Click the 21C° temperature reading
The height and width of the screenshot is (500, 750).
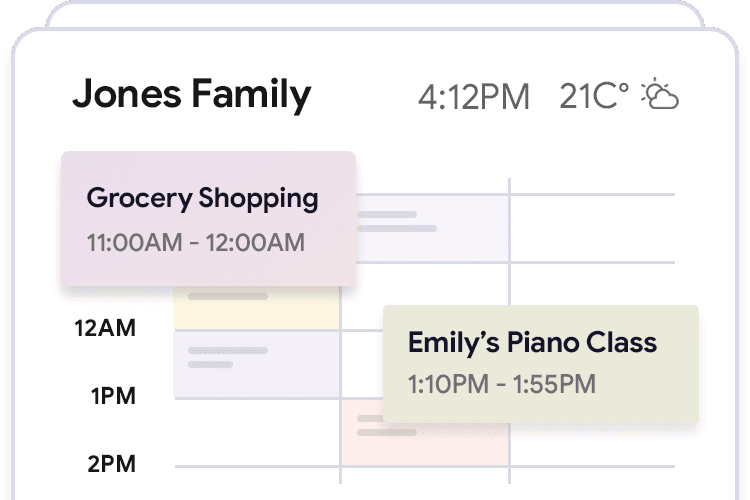coord(594,96)
